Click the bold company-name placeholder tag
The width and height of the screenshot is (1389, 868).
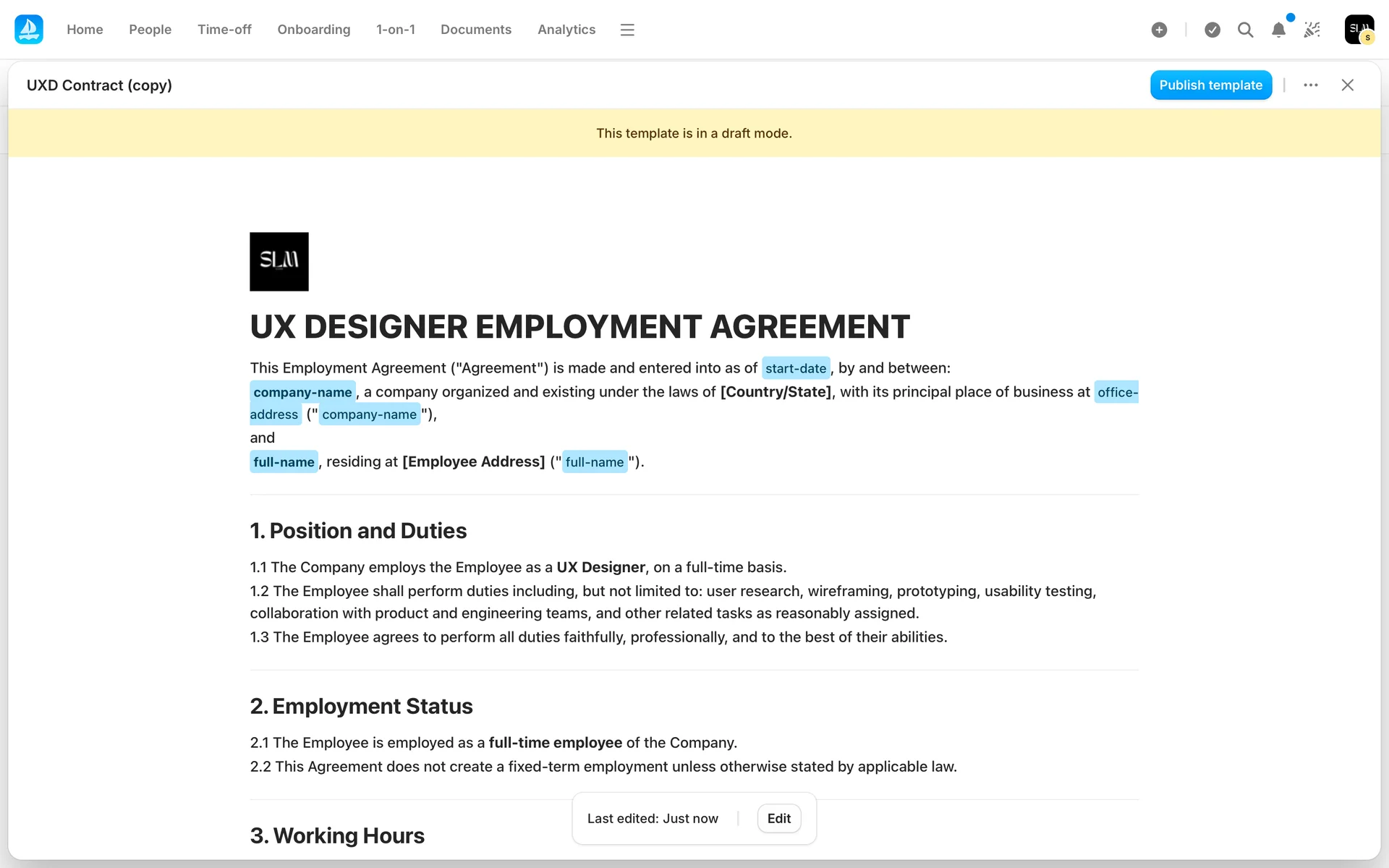coord(302,392)
